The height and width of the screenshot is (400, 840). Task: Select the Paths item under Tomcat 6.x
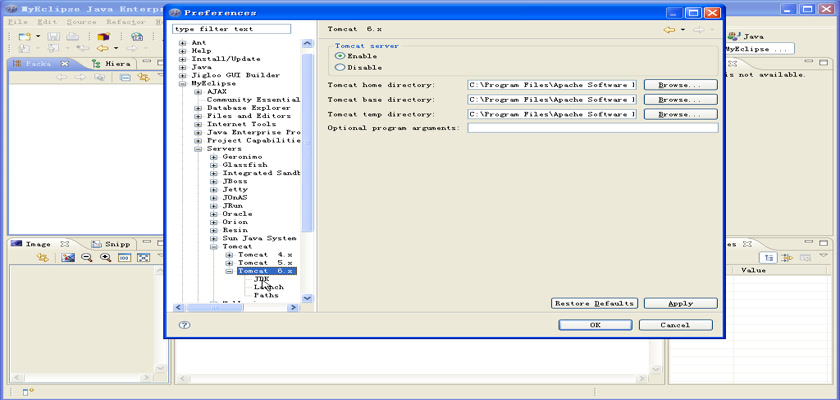266,295
